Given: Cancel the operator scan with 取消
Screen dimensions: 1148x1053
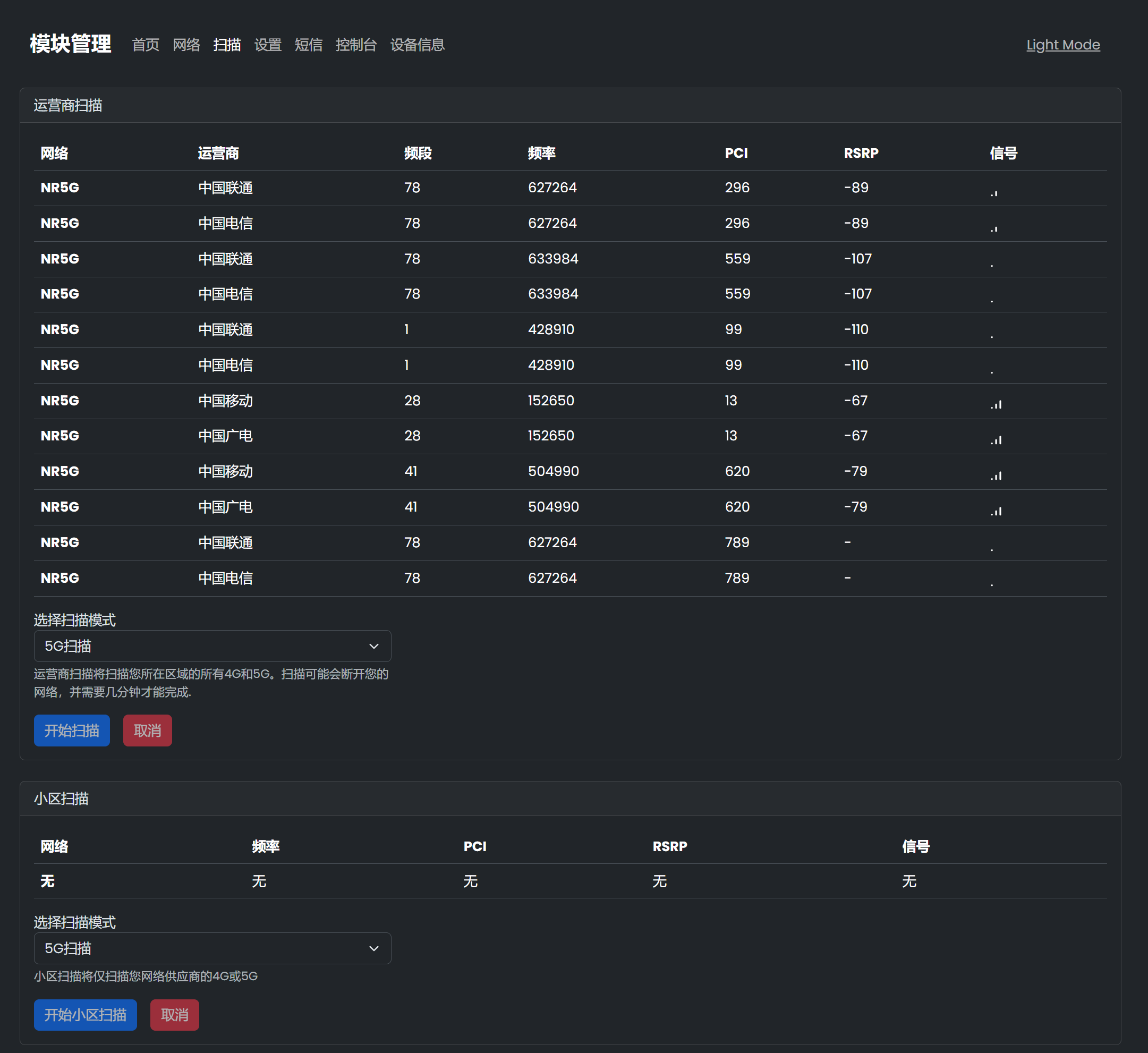Looking at the screenshot, I should [147, 731].
